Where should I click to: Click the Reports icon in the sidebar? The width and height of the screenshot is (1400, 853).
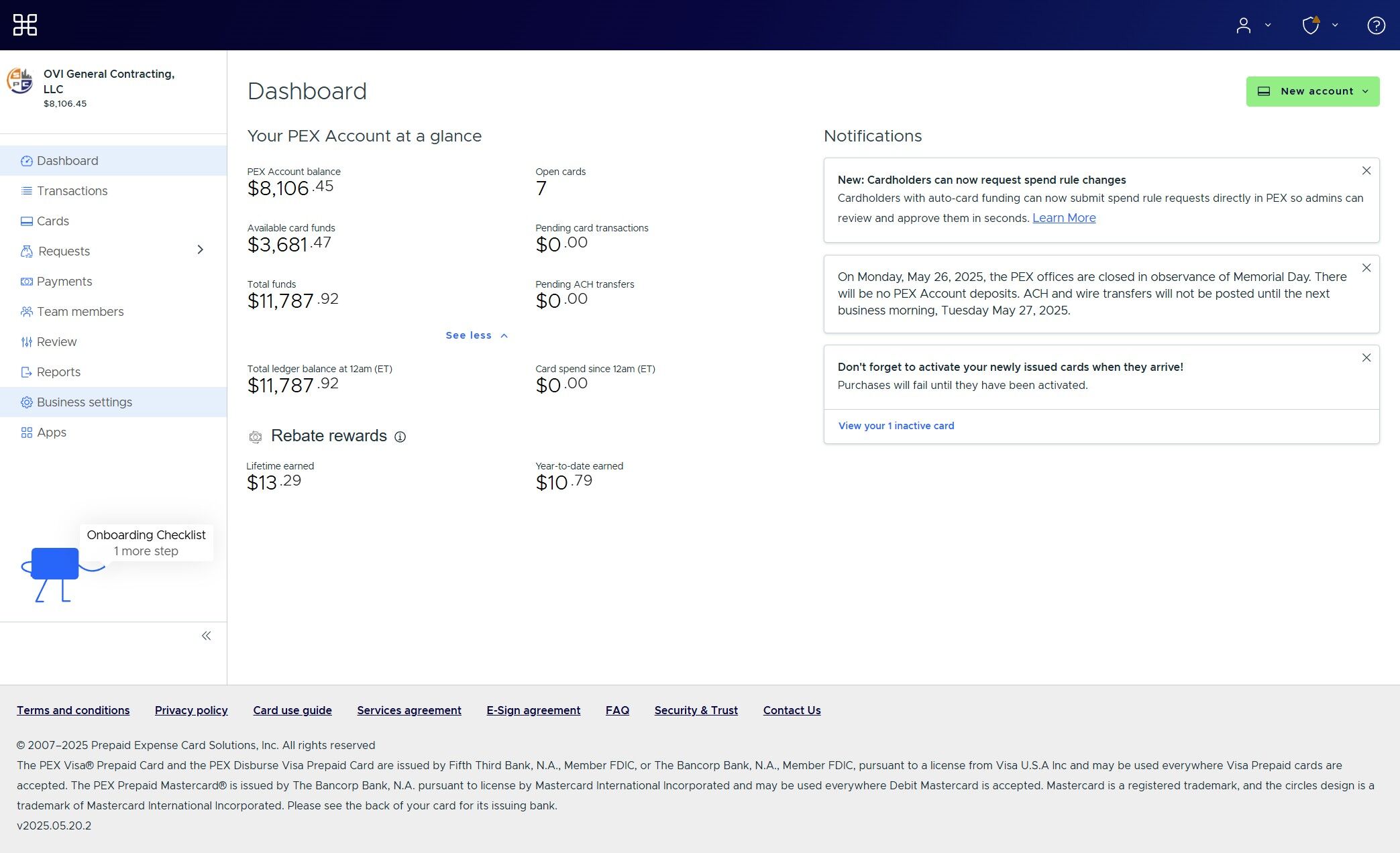coord(26,372)
